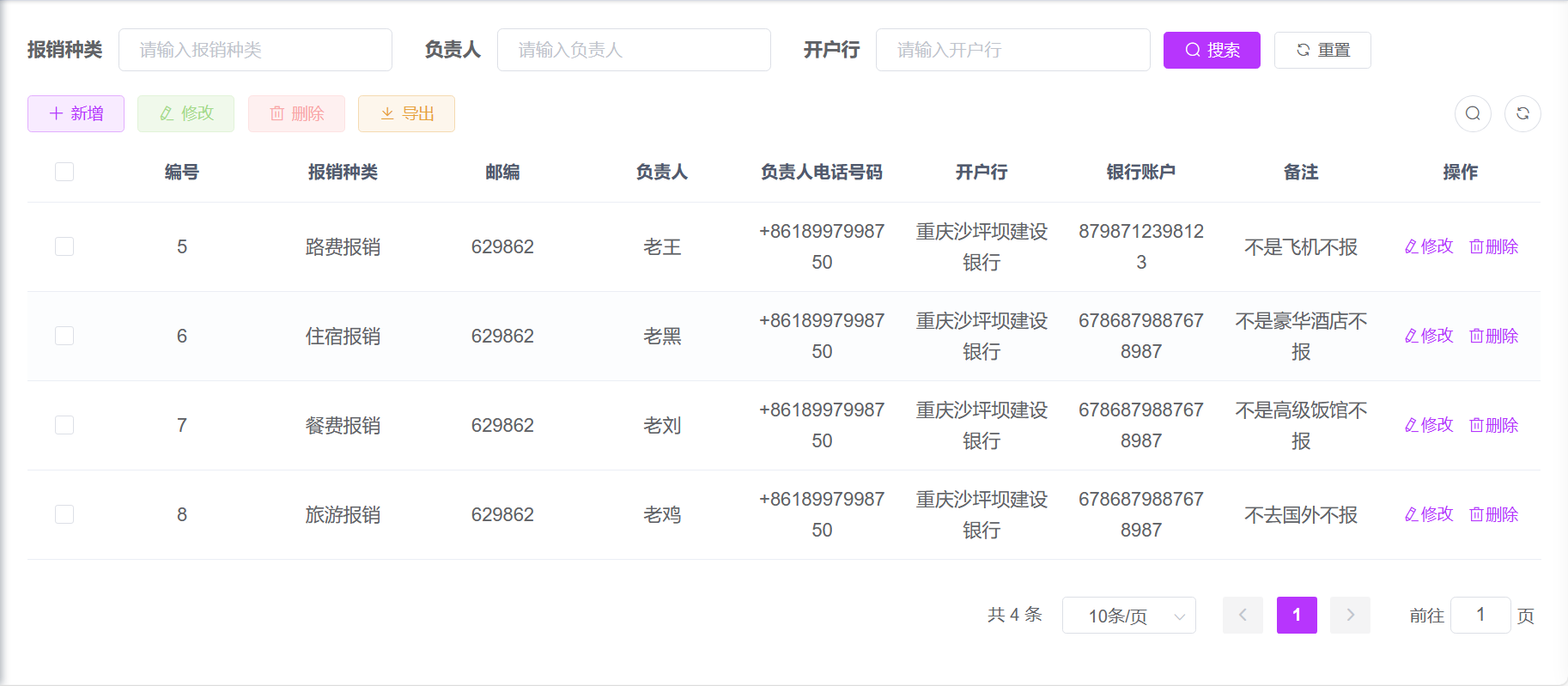Check the row 5 路费报销 checkbox

tap(64, 246)
